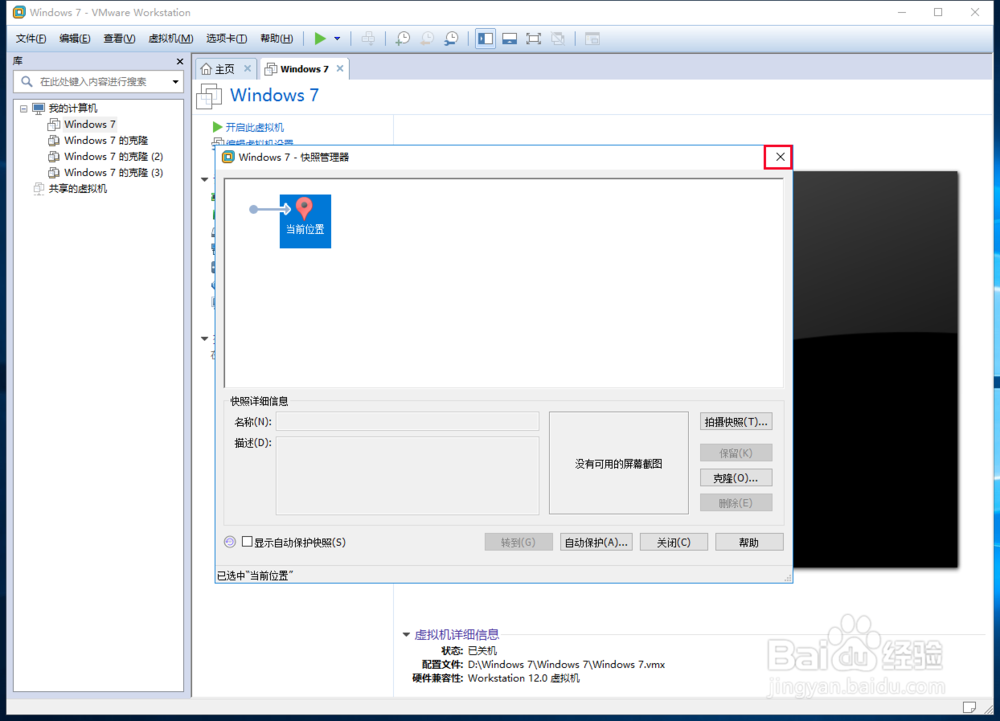The width and height of the screenshot is (1000, 721).
Task: Click the snapshot name 名称(N) field
Action: pos(408,421)
